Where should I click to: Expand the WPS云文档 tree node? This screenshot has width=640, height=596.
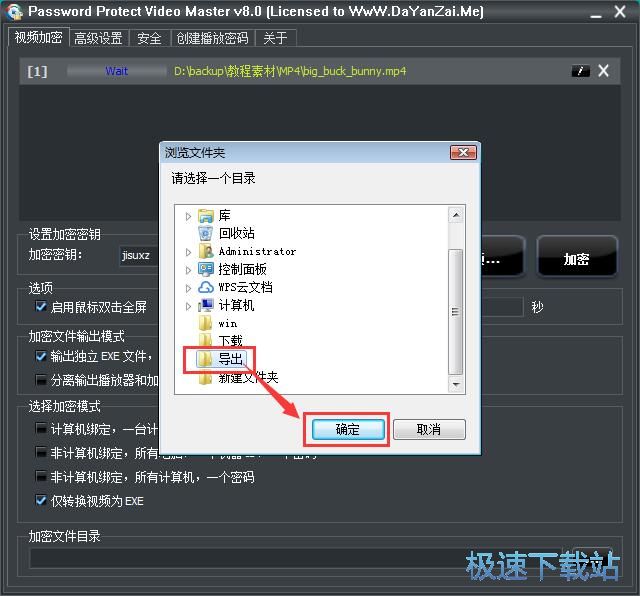coord(188,288)
